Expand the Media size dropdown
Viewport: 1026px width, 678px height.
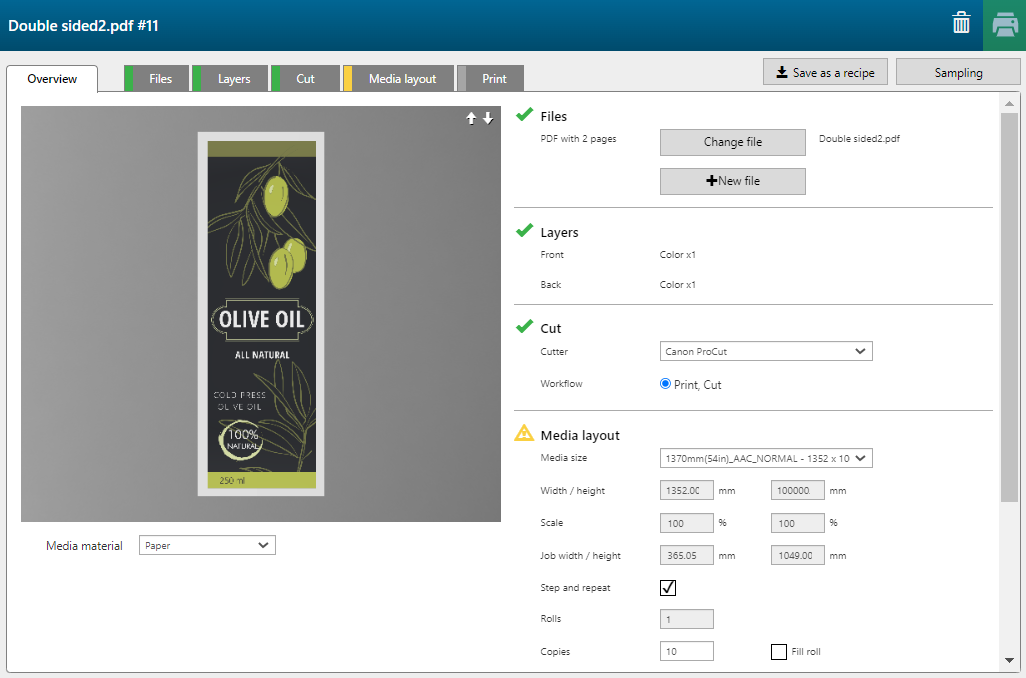pyautogui.click(x=766, y=458)
